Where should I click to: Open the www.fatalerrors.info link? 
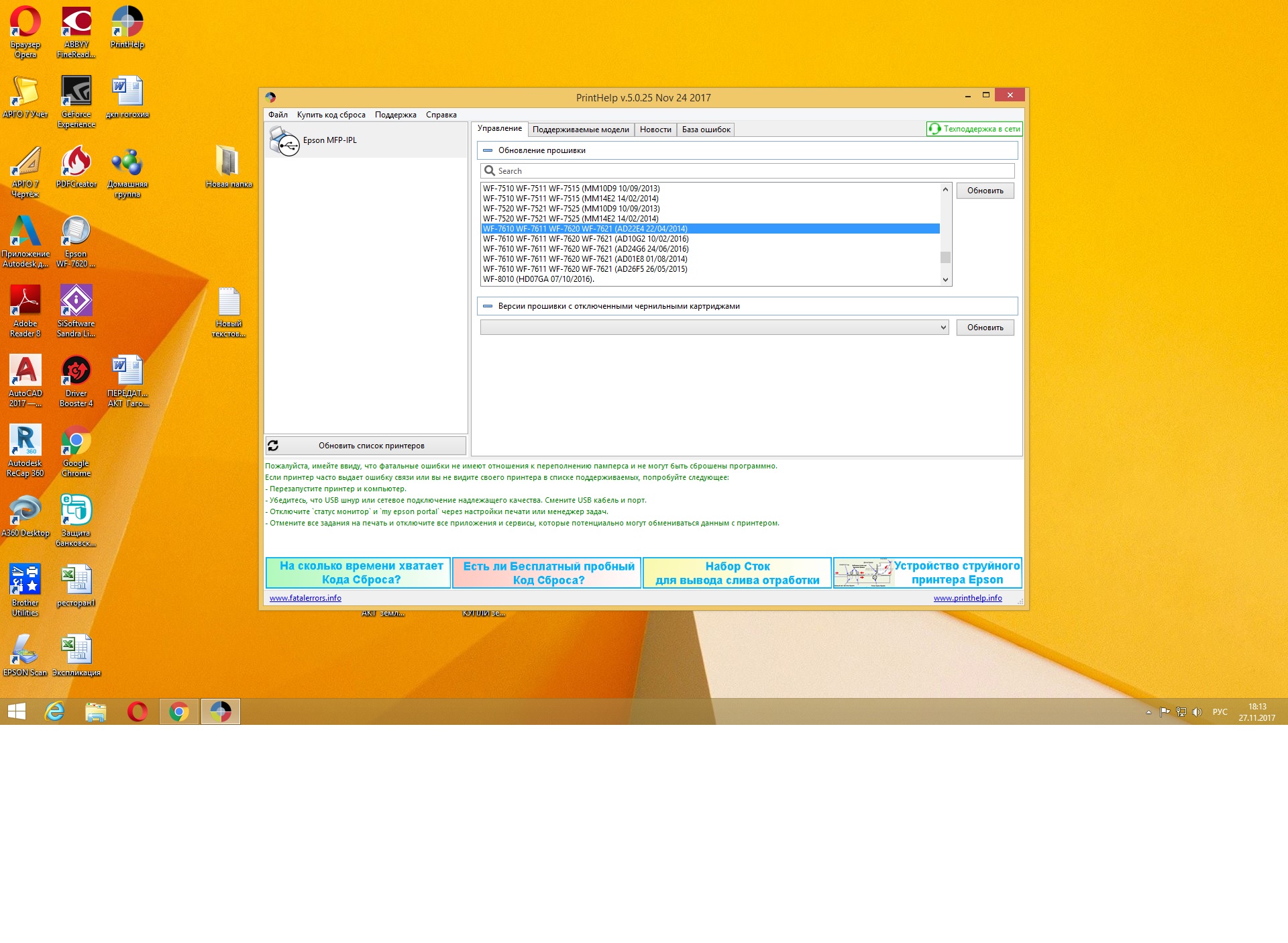click(305, 598)
